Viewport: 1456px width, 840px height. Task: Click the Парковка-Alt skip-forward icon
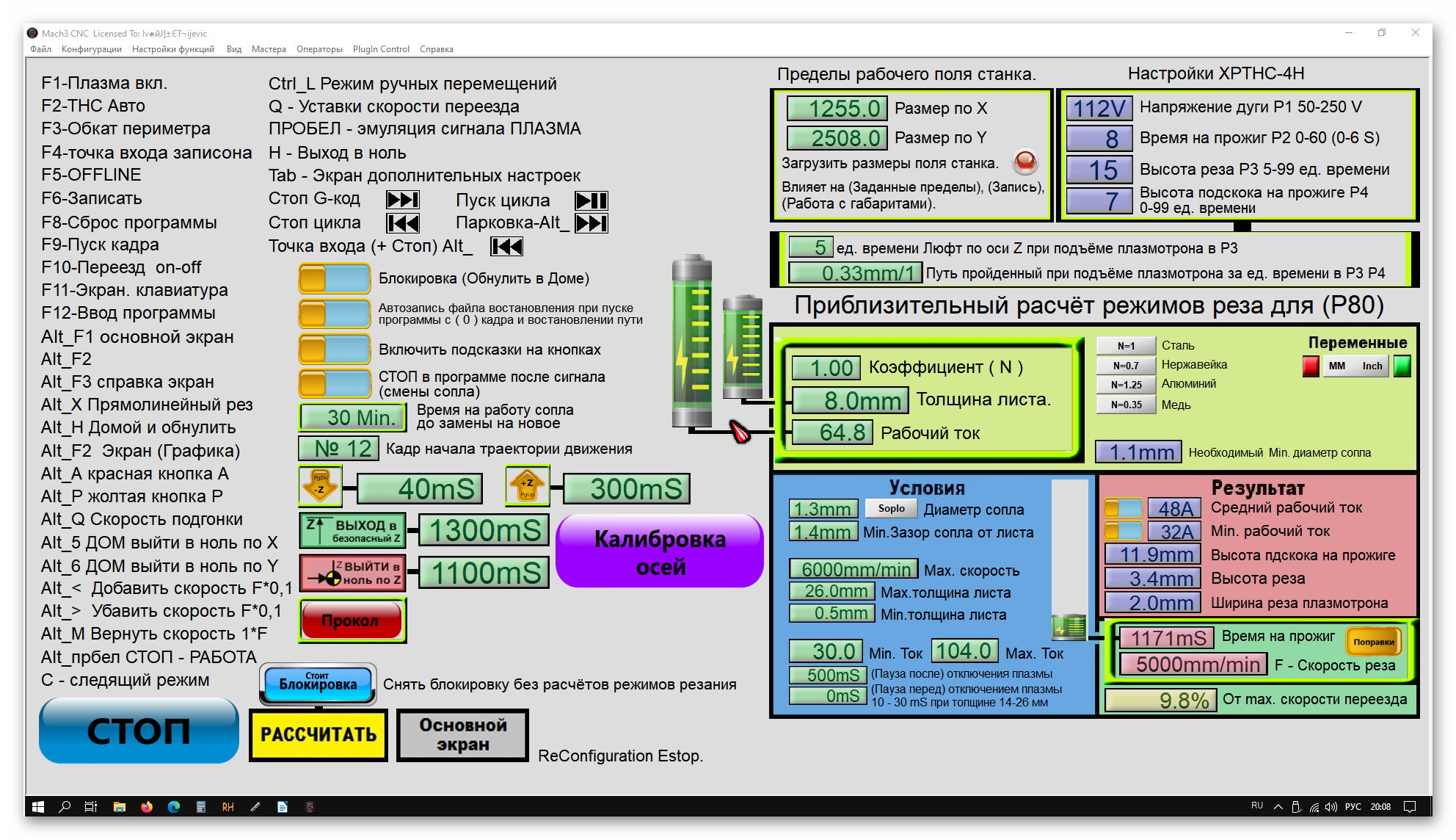[x=591, y=223]
